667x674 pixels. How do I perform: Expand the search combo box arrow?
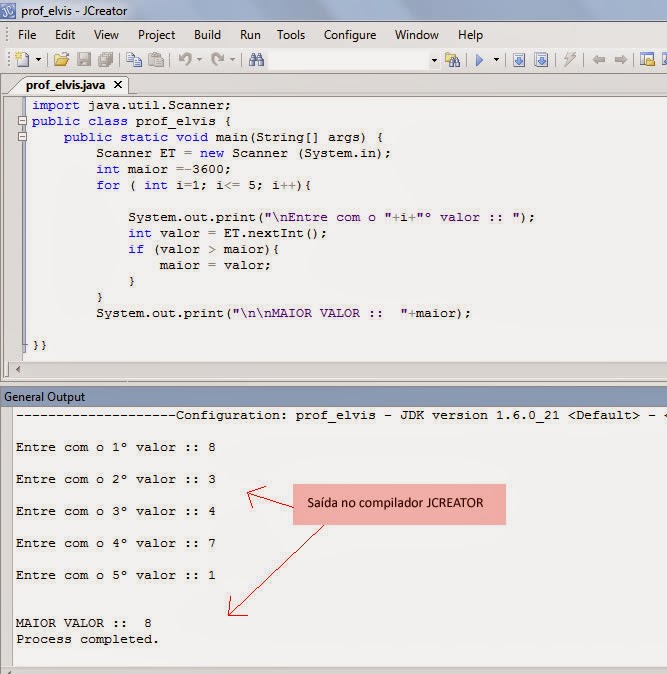434,60
